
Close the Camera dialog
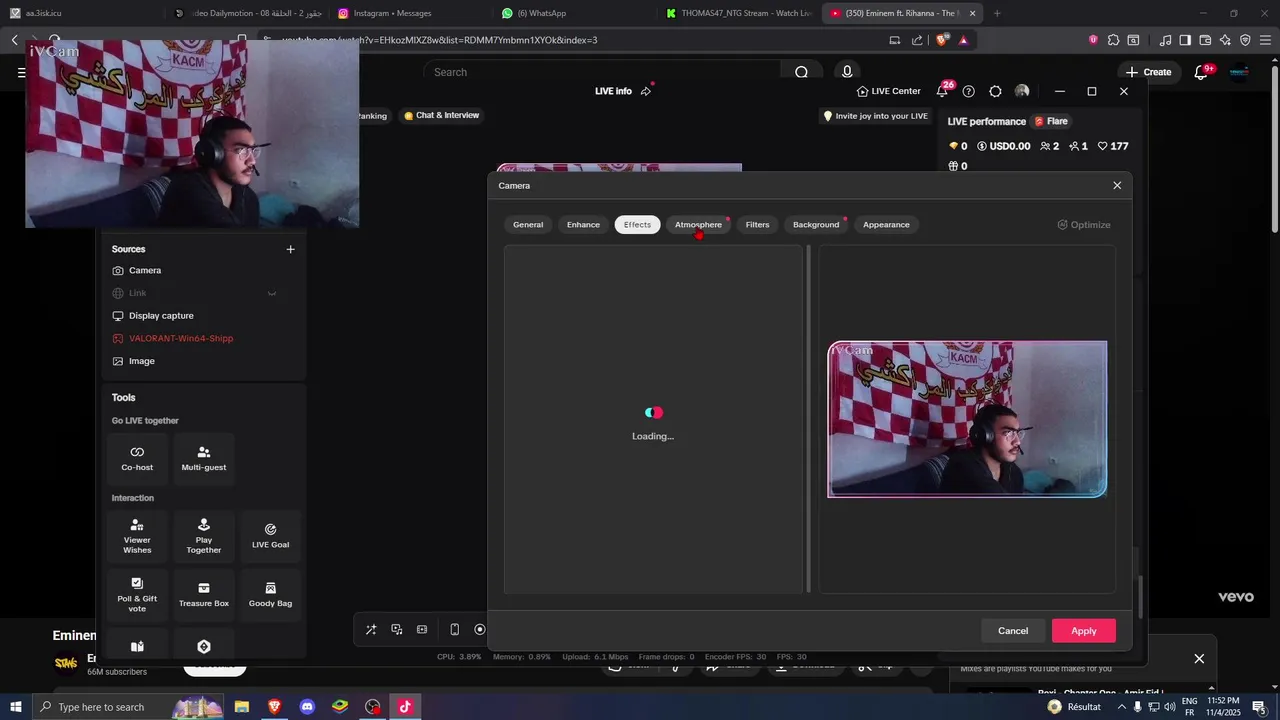[x=1117, y=186]
